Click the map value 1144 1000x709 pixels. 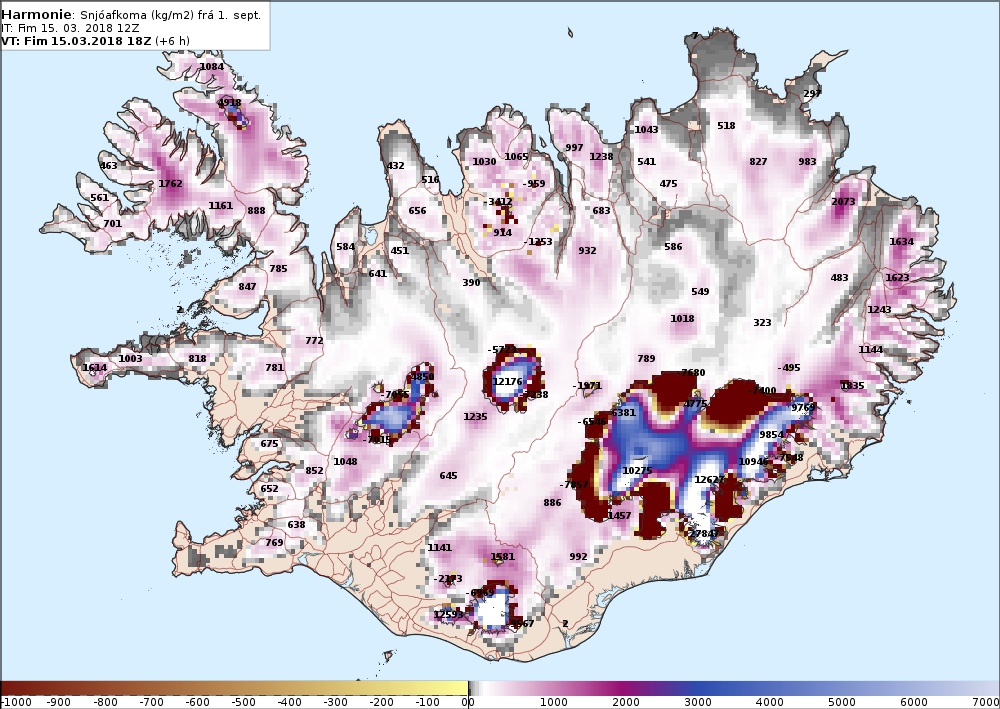point(871,349)
